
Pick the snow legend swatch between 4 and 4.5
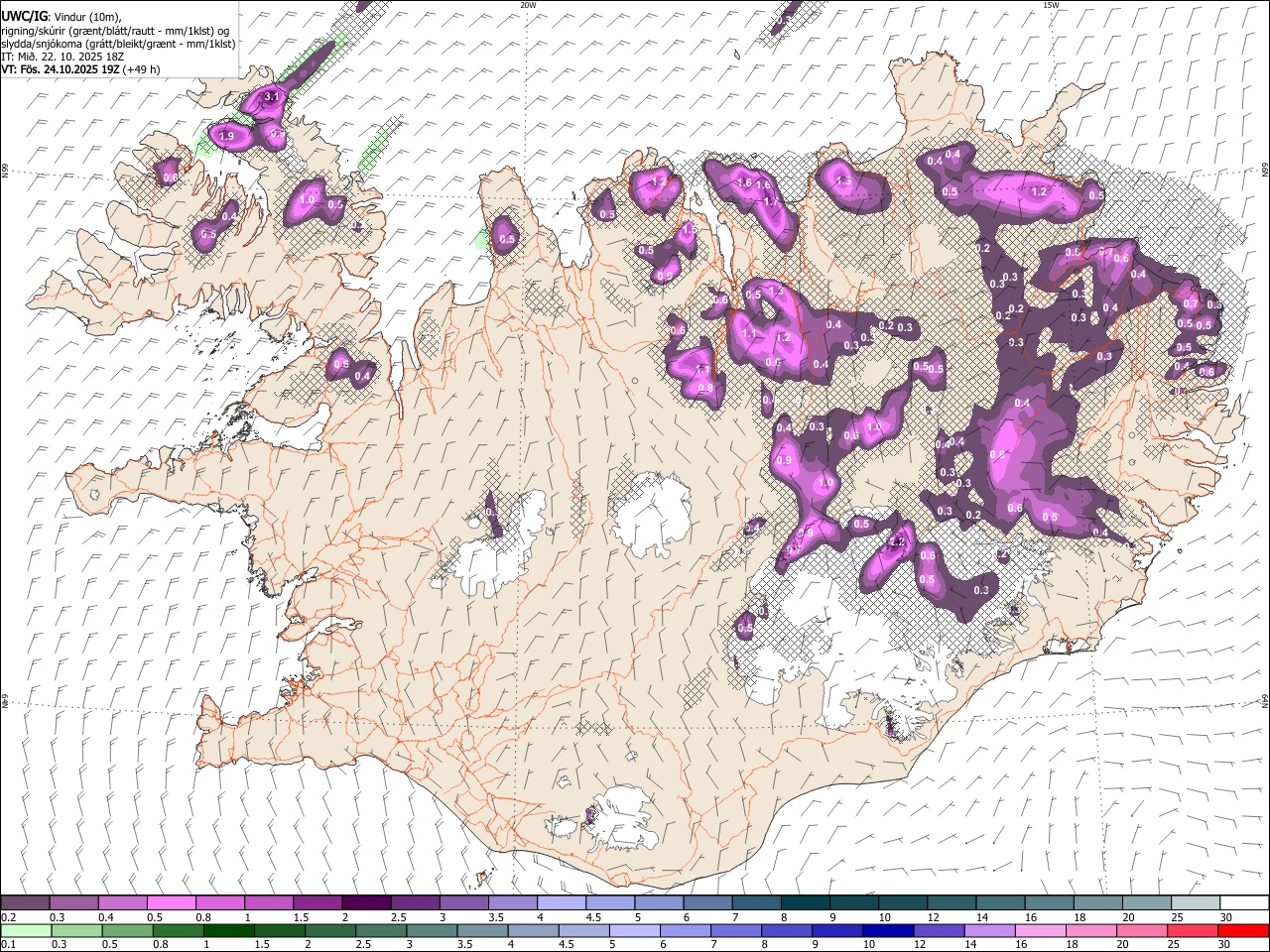pyautogui.click(x=561, y=902)
